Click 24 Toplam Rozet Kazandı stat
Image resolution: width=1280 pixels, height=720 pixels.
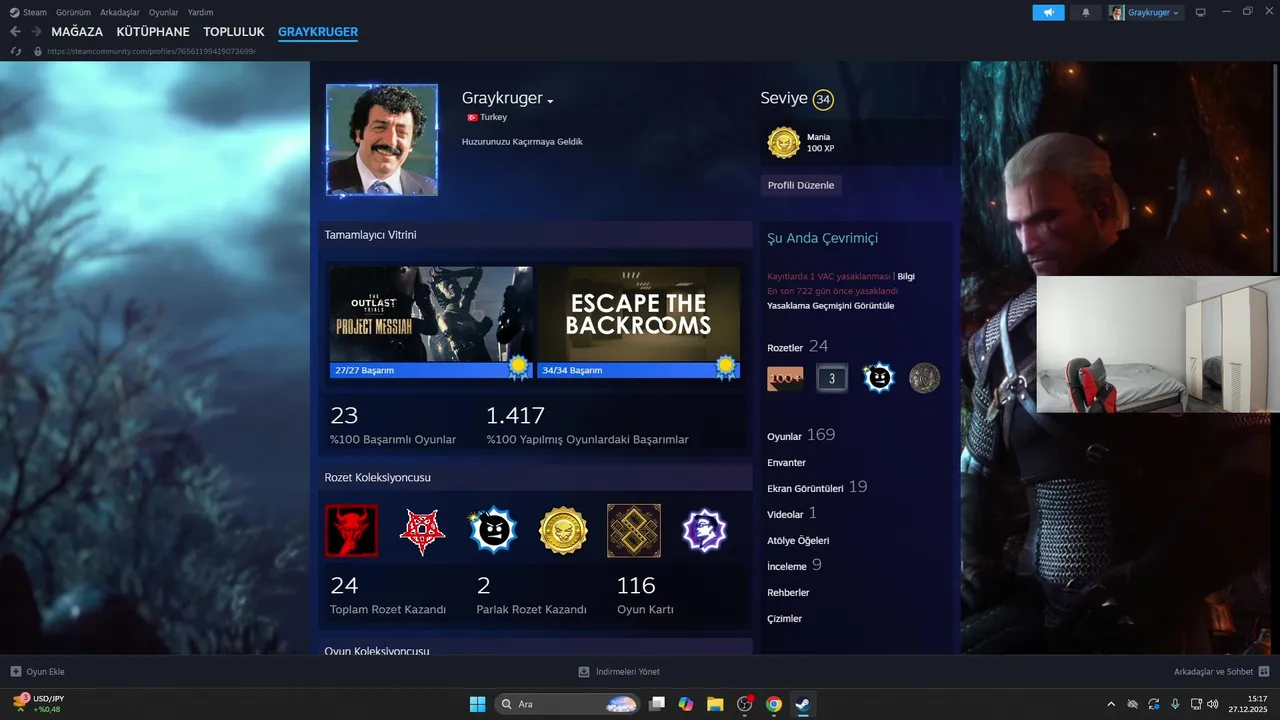pyautogui.click(x=388, y=596)
